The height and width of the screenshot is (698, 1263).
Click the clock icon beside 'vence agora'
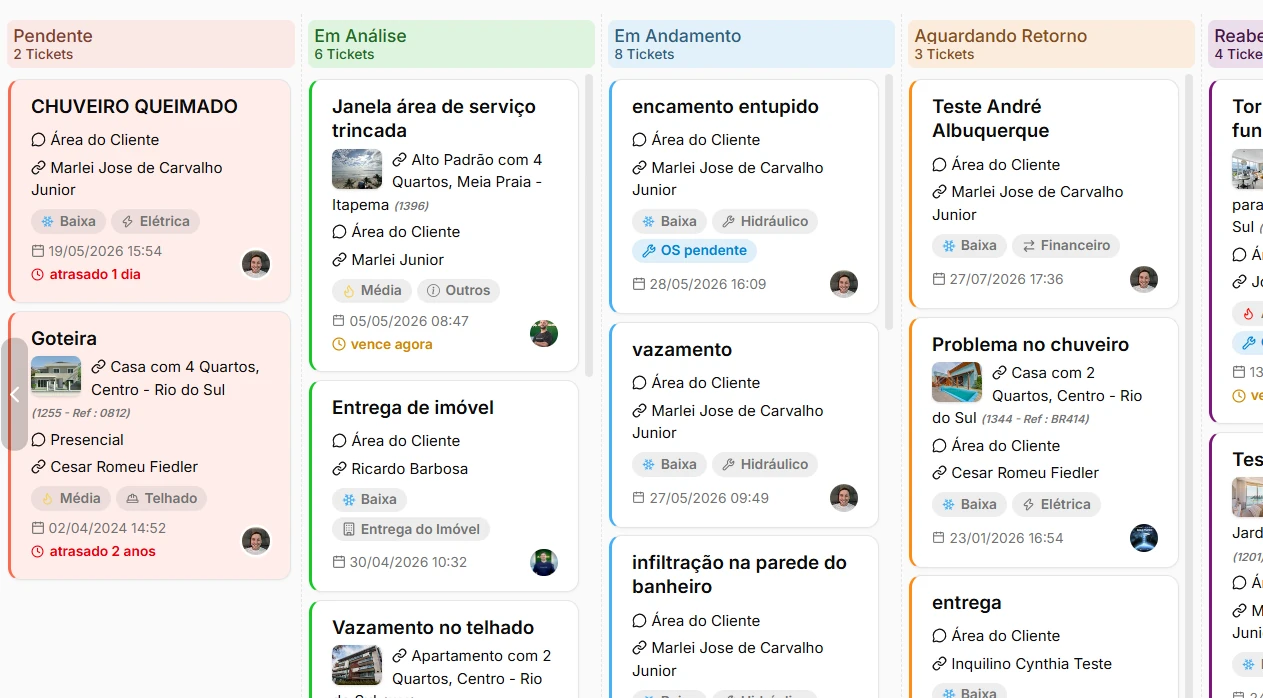pos(339,344)
